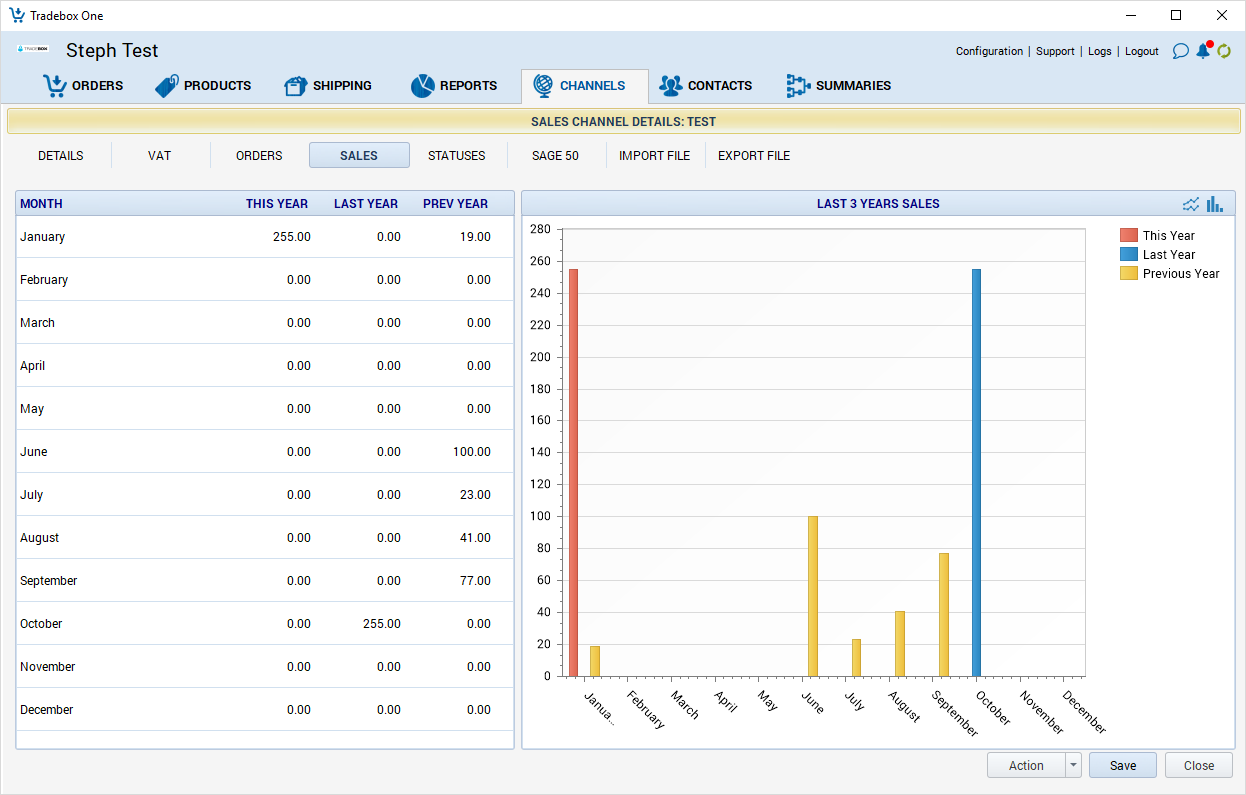Expand the Action dropdown arrow

click(1074, 765)
